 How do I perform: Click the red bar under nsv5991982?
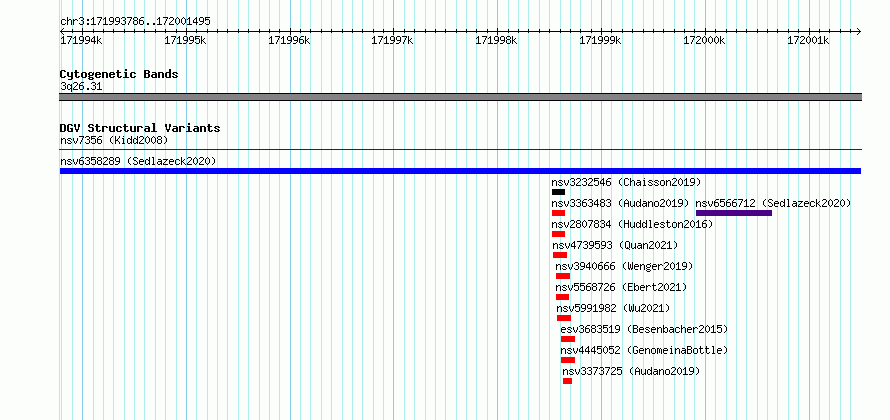(564, 318)
